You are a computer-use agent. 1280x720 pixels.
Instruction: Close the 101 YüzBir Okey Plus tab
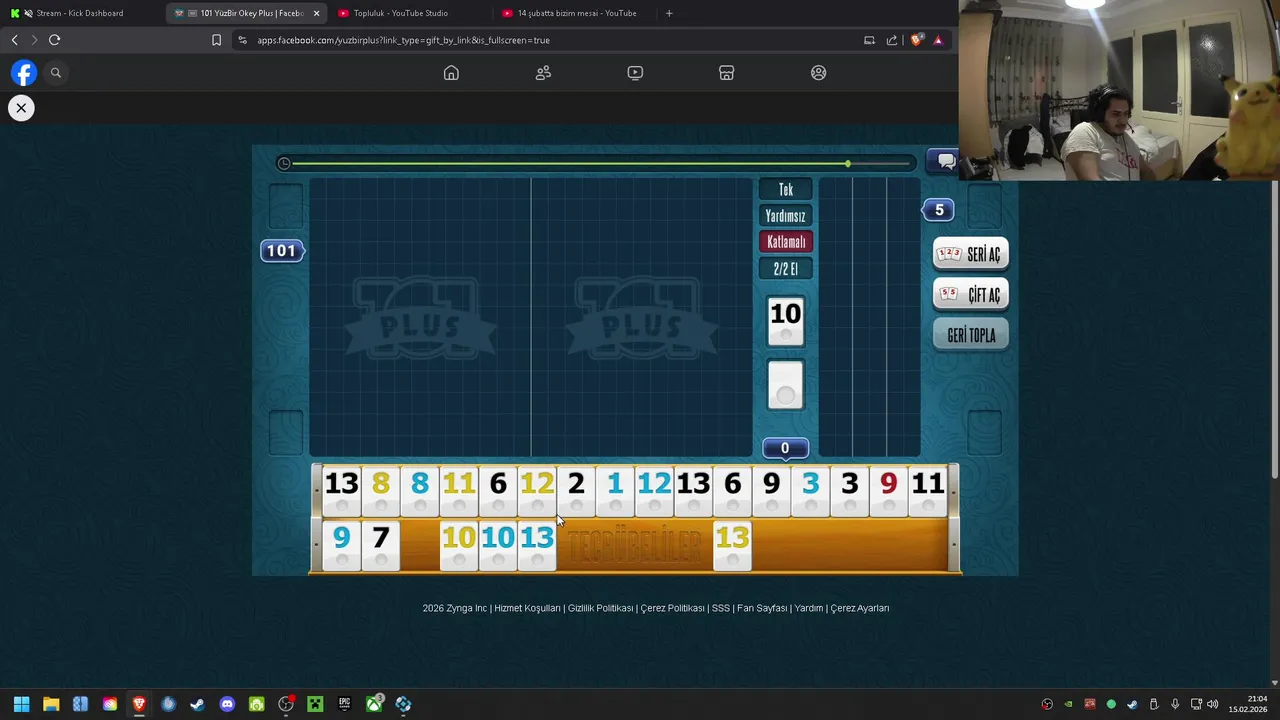(x=316, y=13)
